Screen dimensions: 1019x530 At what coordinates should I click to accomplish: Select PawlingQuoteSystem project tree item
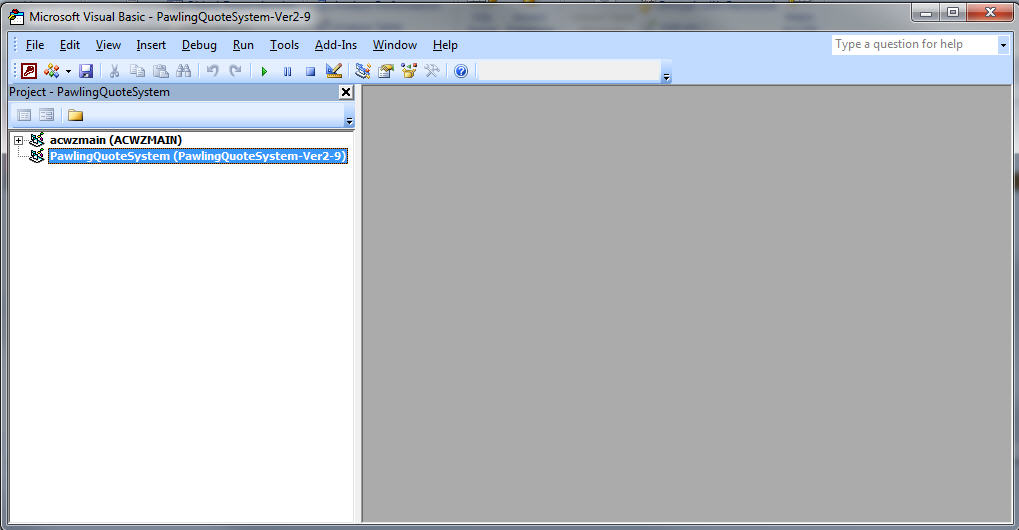pos(198,156)
